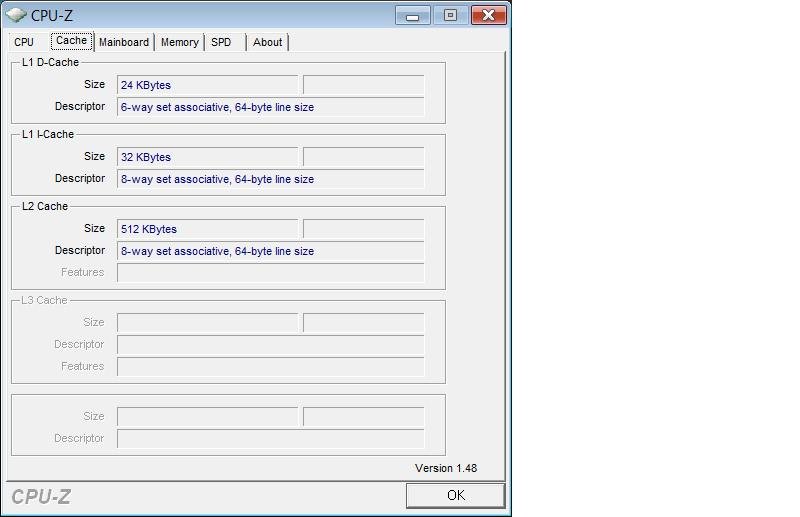Click the empty L3 Cache Features field
Screen dimensions: 800x517
point(270,367)
